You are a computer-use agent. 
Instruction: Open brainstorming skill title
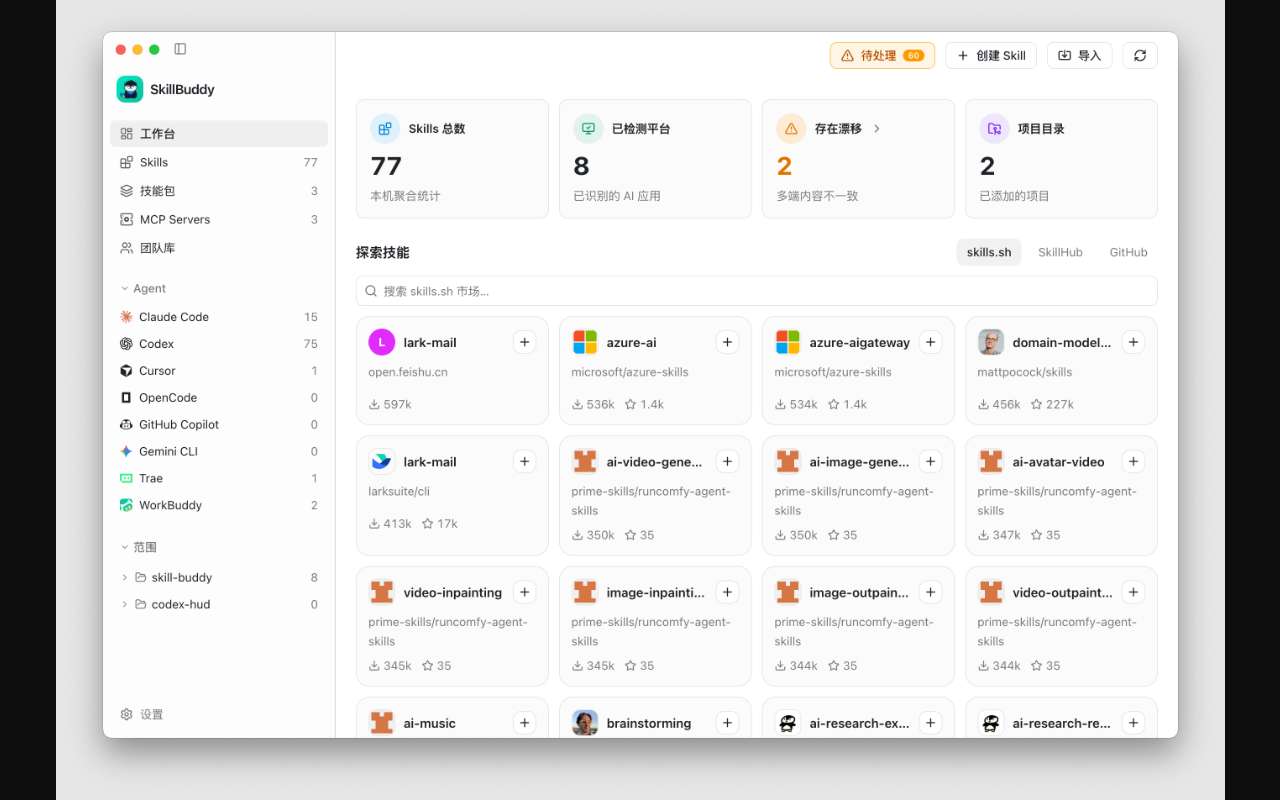[x=648, y=723]
